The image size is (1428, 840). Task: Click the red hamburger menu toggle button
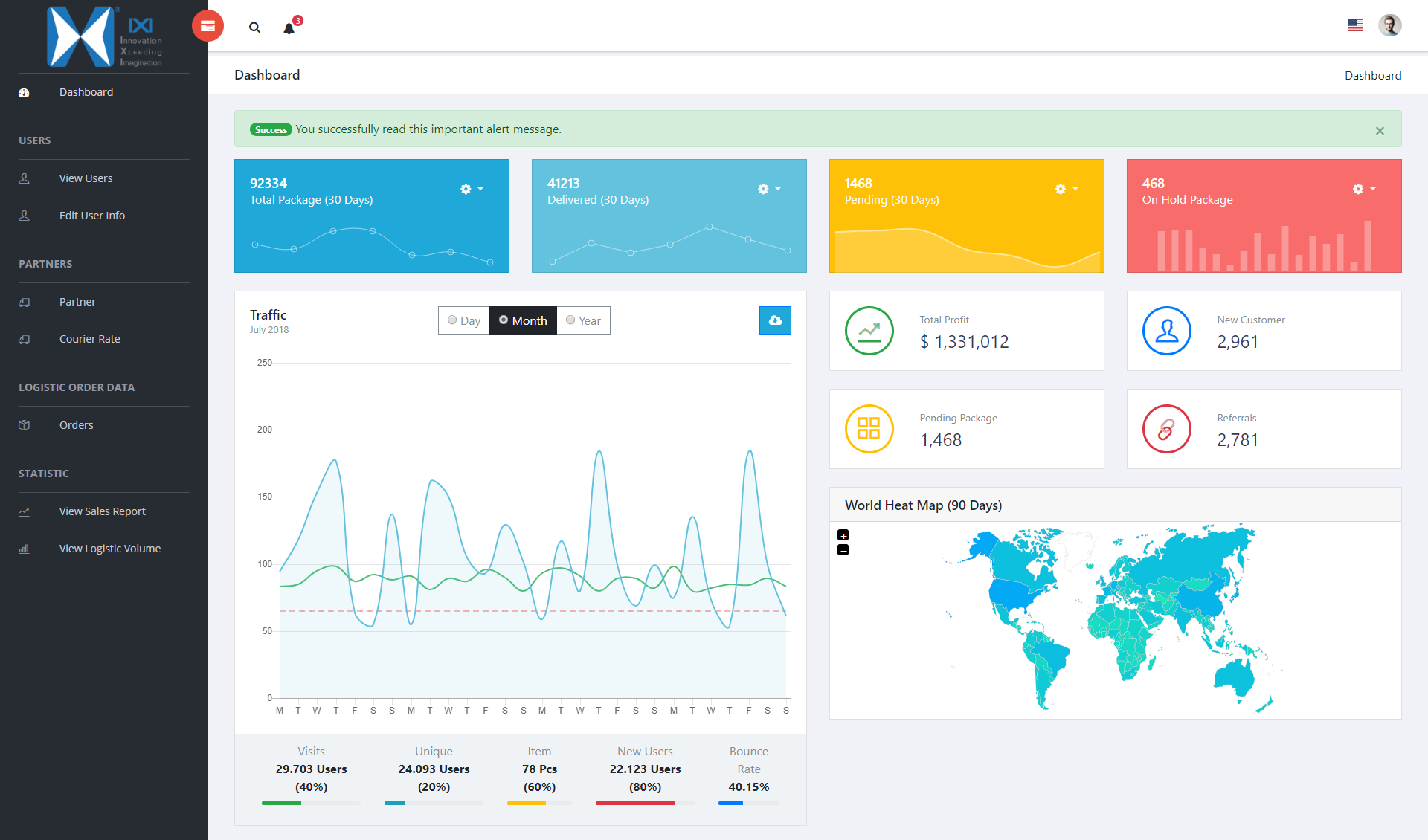[x=208, y=26]
